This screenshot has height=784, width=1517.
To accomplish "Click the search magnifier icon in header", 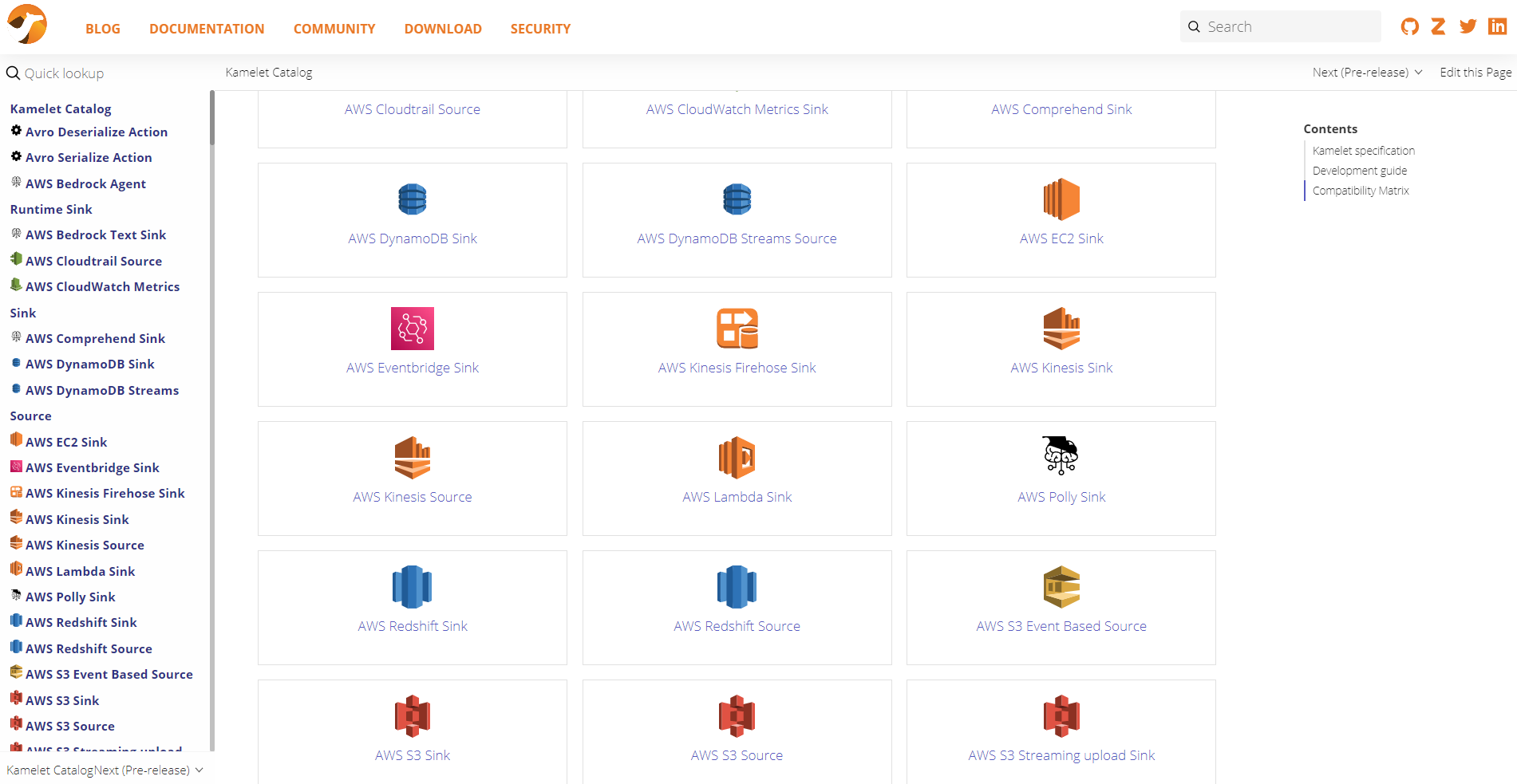I will click(1194, 27).
